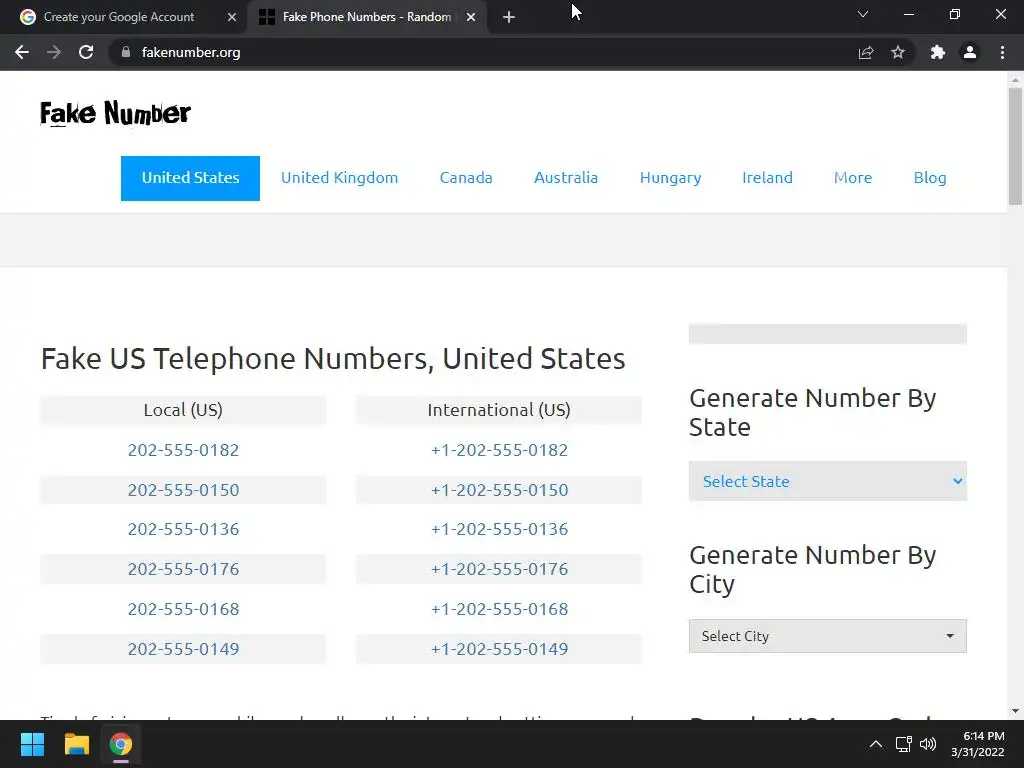Screen dimensions: 1024x768
Task: Open the Extensions puzzle icon
Action: click(938, 52)
